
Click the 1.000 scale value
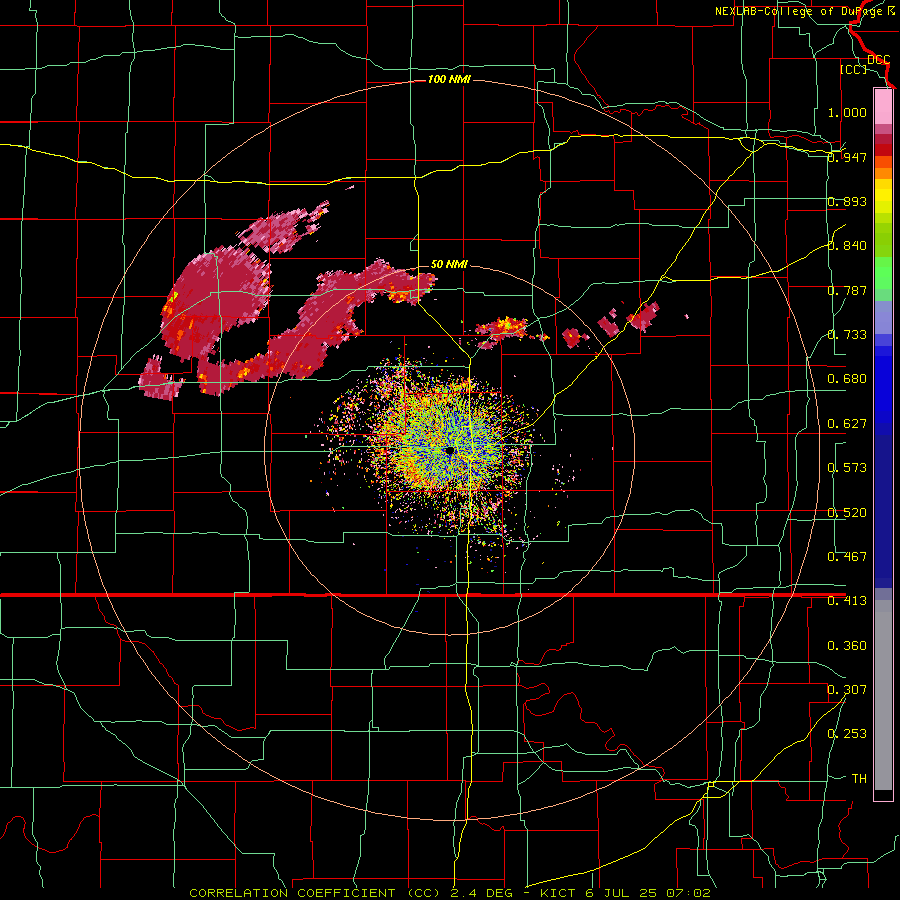[847, 112]
